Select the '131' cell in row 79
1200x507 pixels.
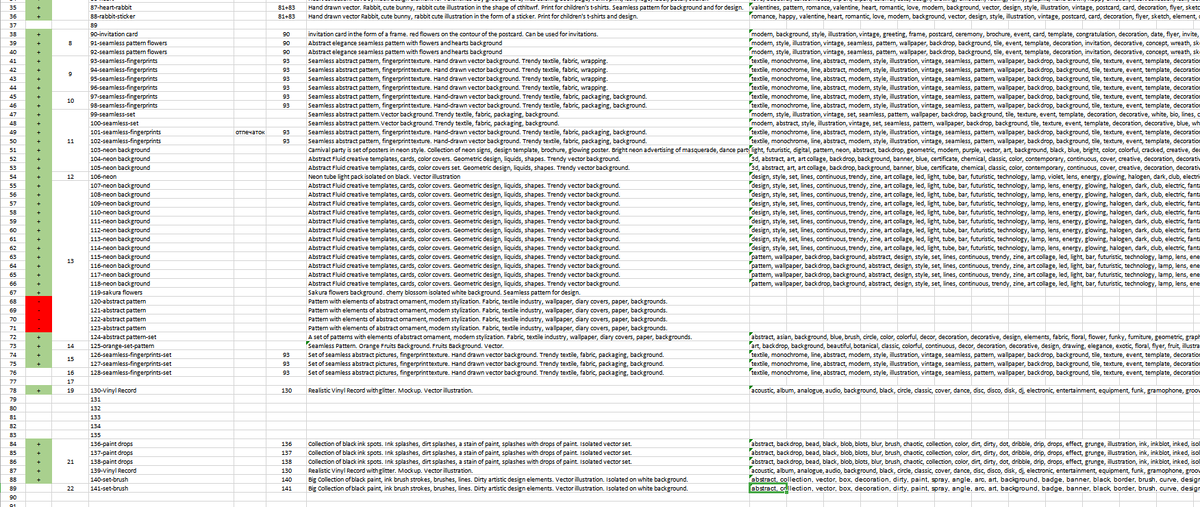point(160,398)
